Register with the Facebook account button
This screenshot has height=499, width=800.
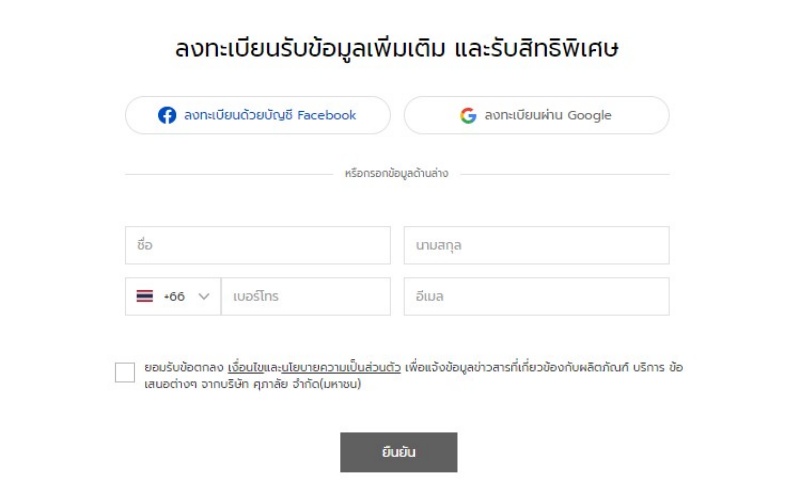coord(257,115)
